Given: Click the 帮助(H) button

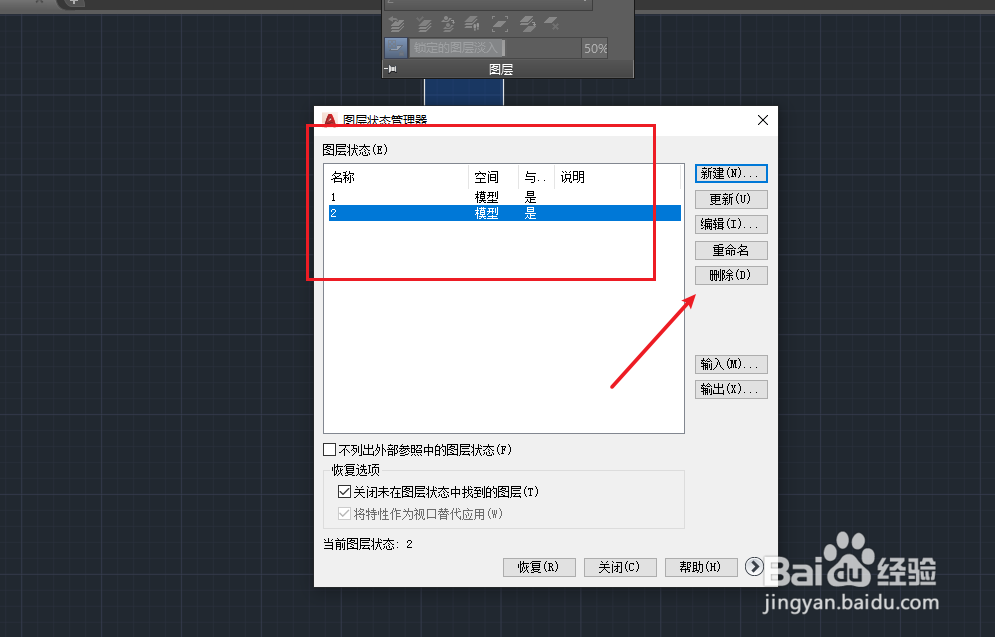Looking at the screenshot, I should point(701,567).
